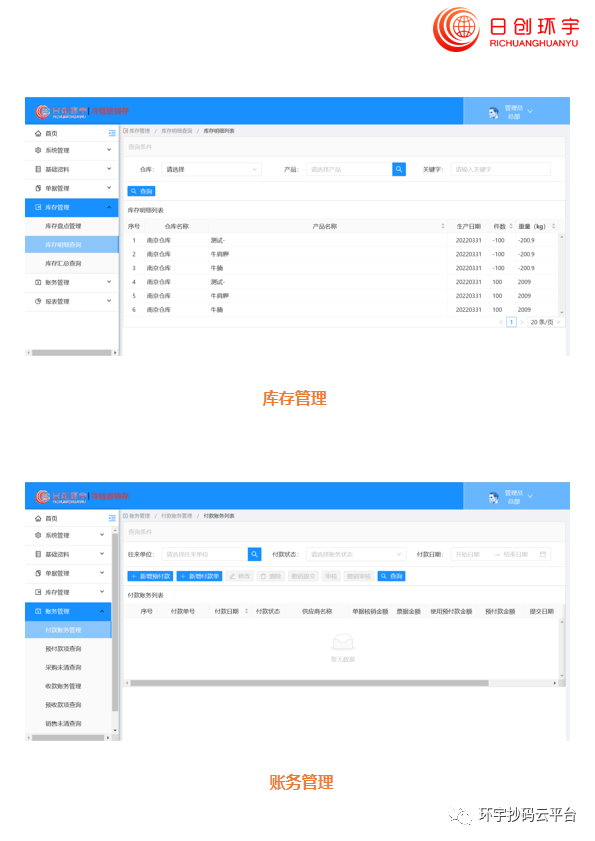This screenshot has height=841, width=595.
Task: Select 库存盘点管理 menu item
Action: [63, 226]
